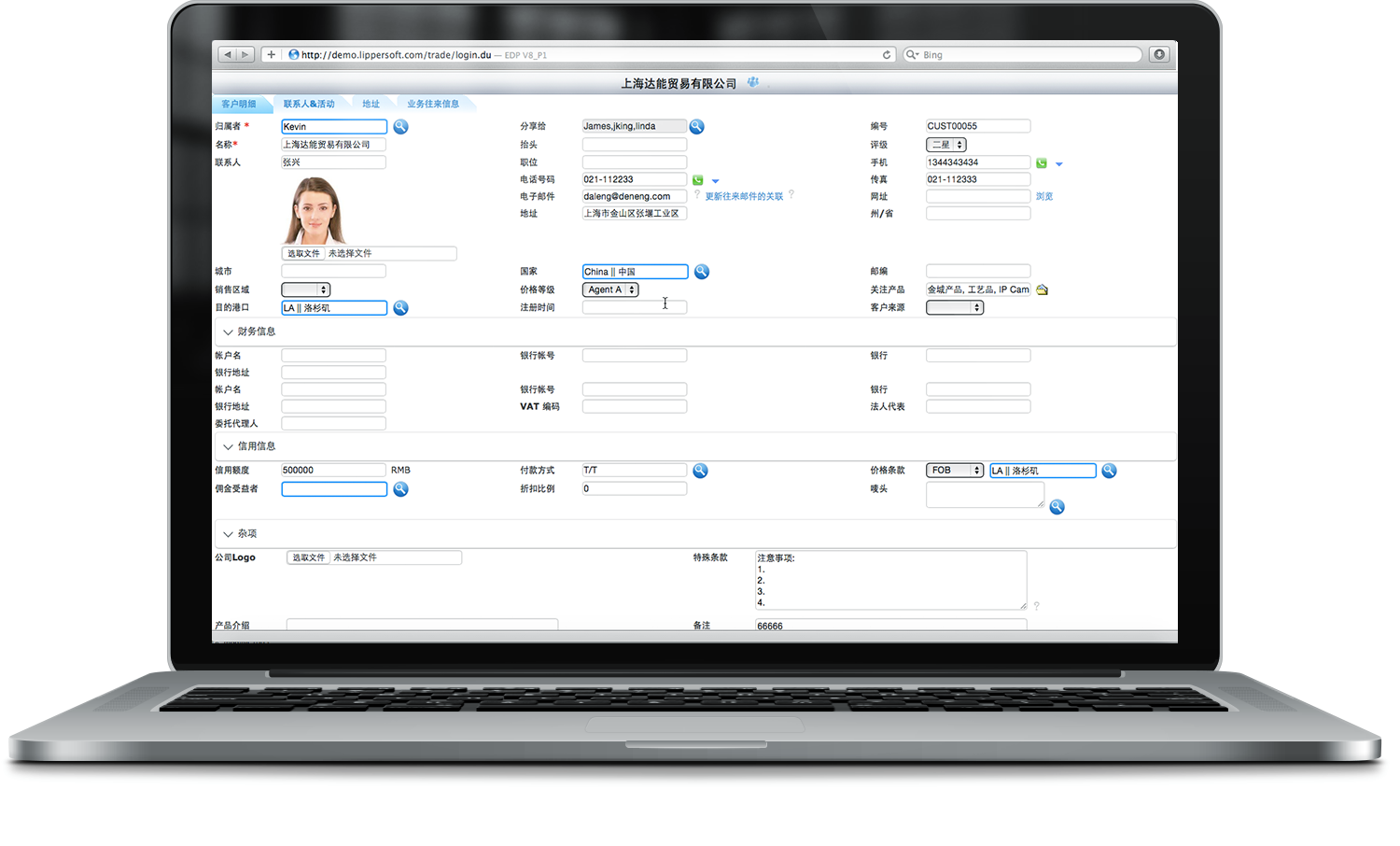Reload the page in the browser address bar

click(x=887, y=55)
